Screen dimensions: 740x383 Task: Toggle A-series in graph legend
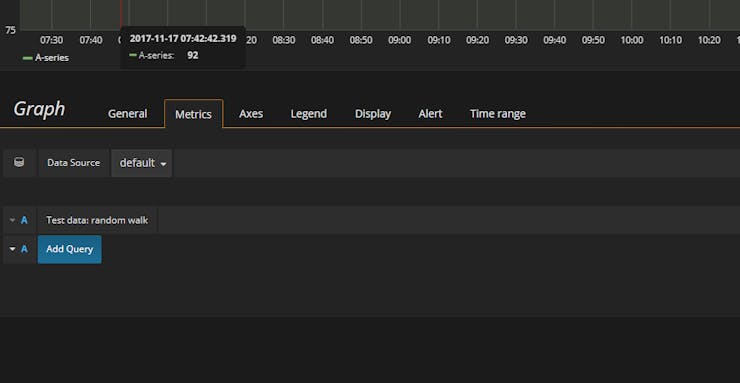[x=52, y=58]
